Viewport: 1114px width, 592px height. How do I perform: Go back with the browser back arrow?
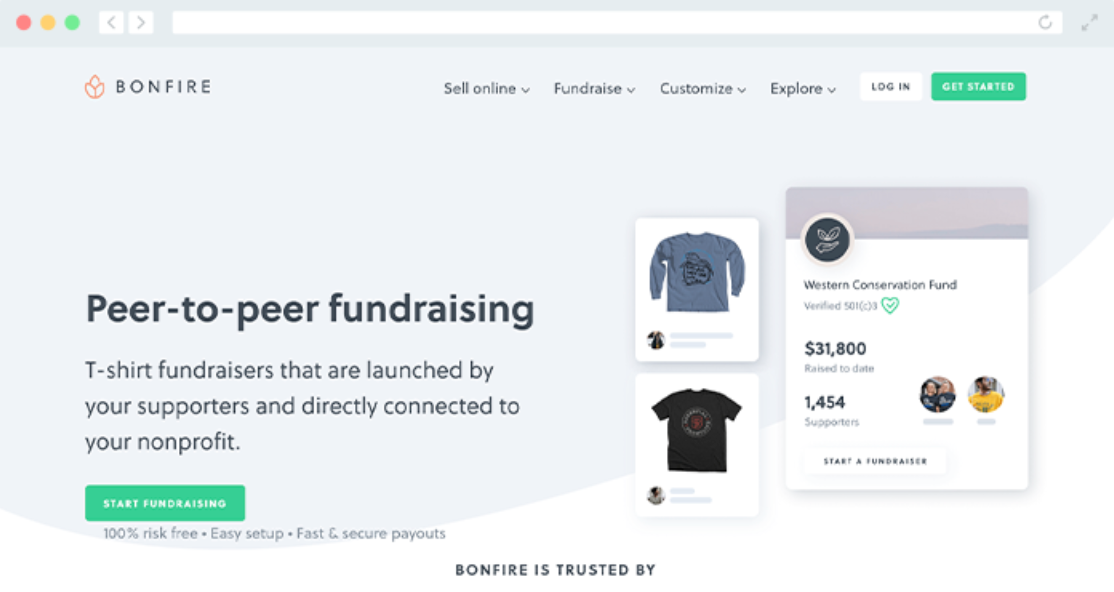point(112,23)
